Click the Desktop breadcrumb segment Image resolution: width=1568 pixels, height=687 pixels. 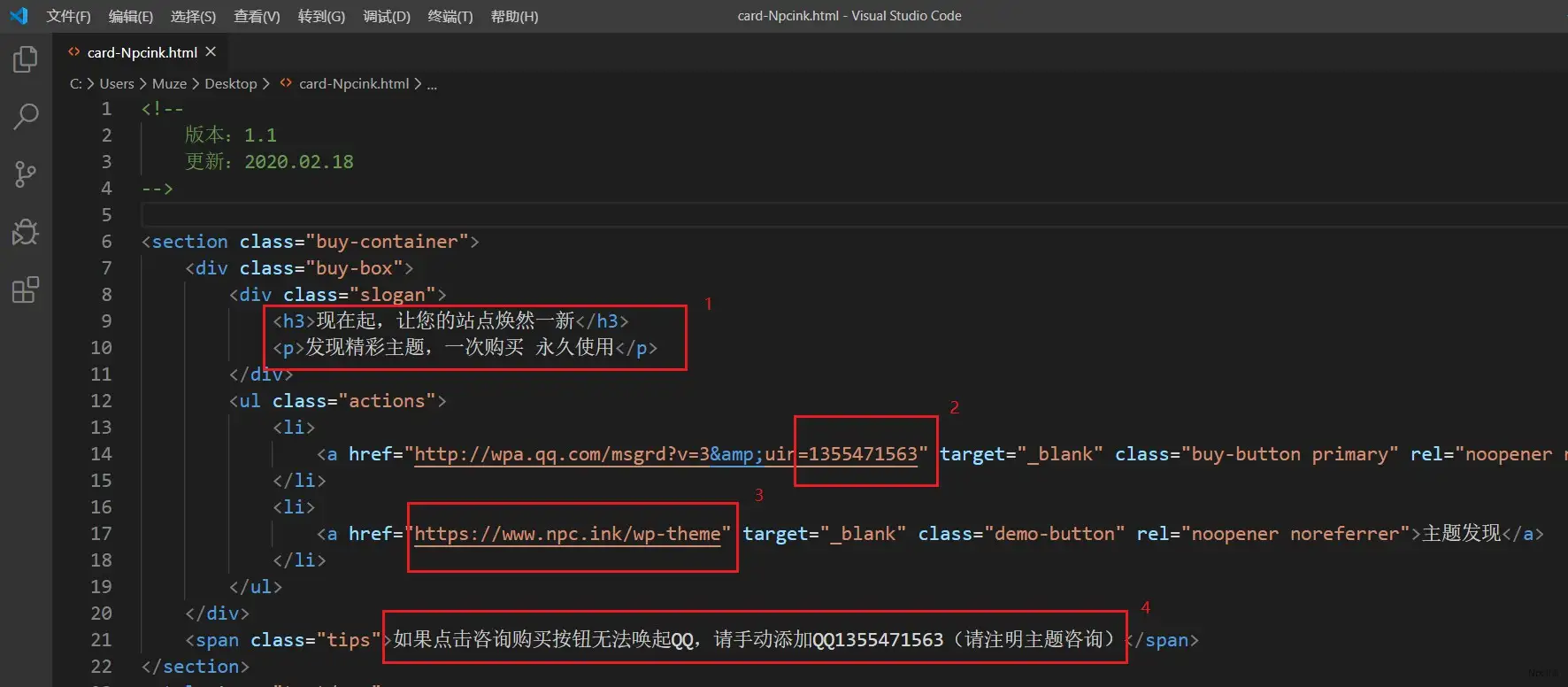point(230,83)
